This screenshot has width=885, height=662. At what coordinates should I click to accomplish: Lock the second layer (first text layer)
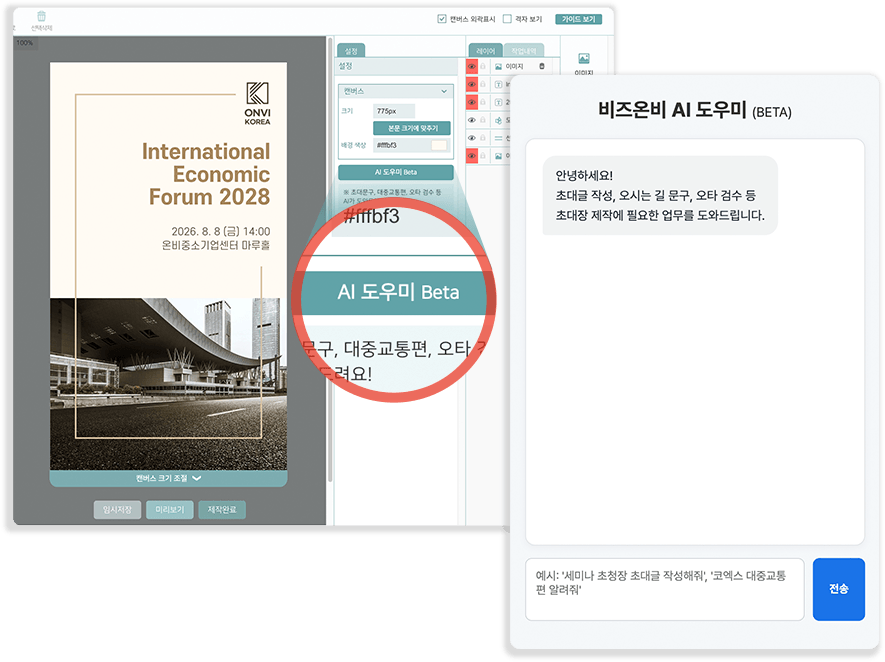coord(483,85)
